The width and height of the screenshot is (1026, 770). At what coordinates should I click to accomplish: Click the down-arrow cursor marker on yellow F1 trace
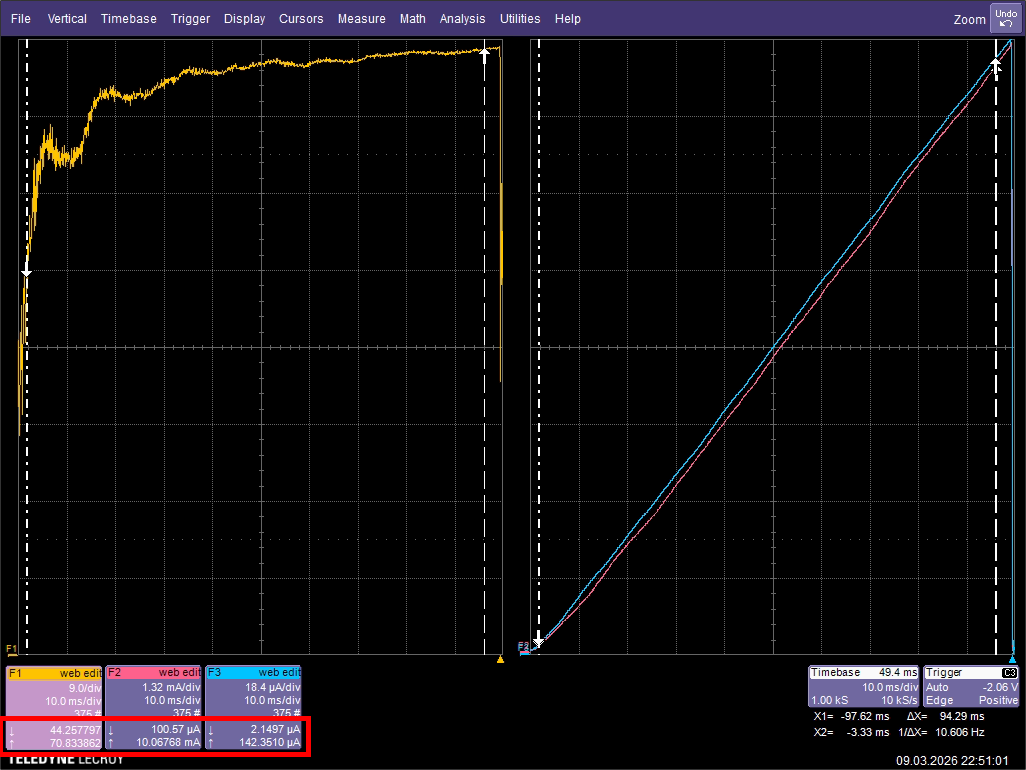(26, 271)
